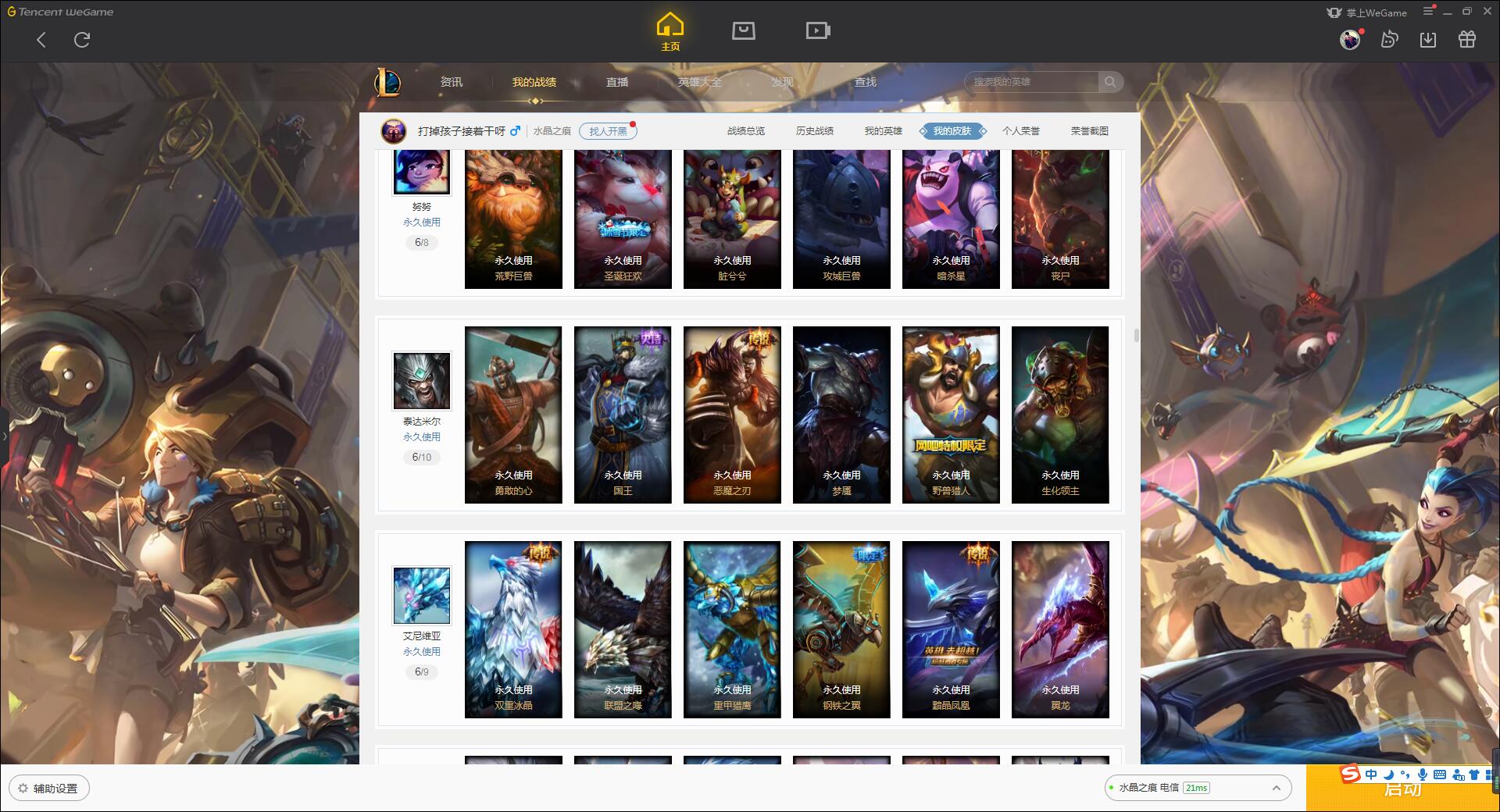Screen dimensions: 1500x812
Task: Click the search magnifier button
Action: (x=1109, y=82)
